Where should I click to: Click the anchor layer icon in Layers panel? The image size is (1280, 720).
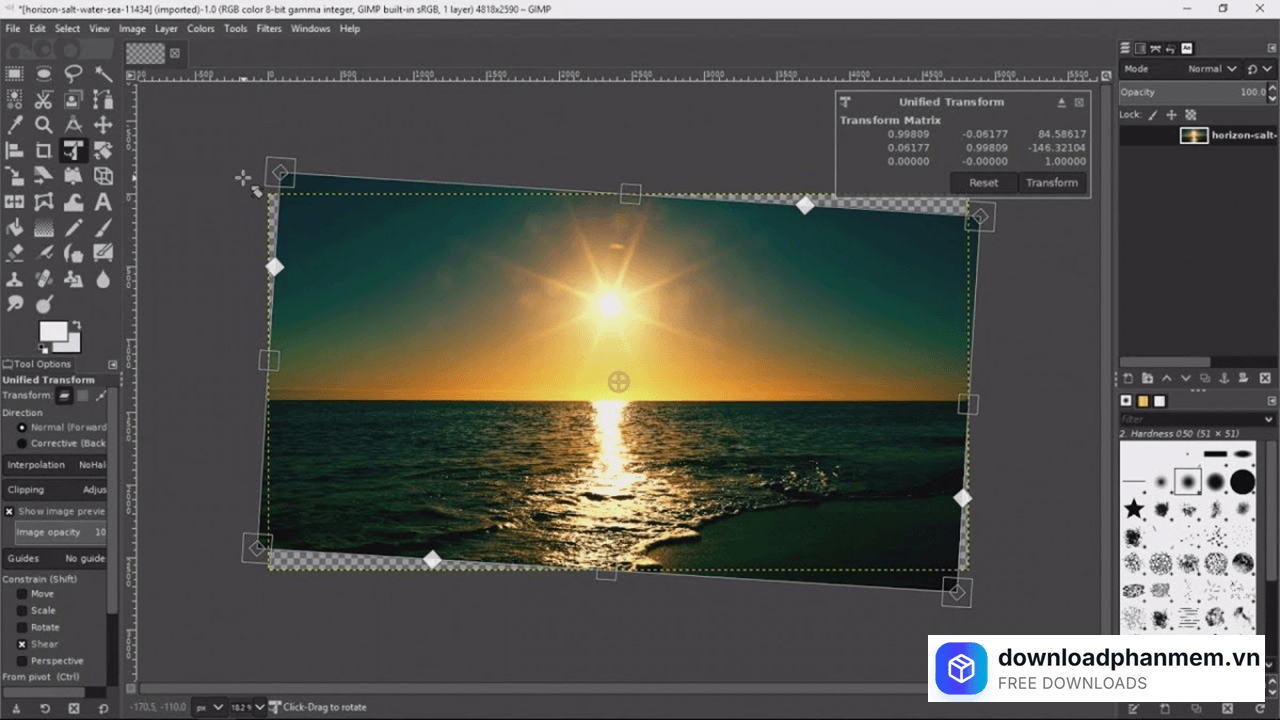[x=1224, y=378]
